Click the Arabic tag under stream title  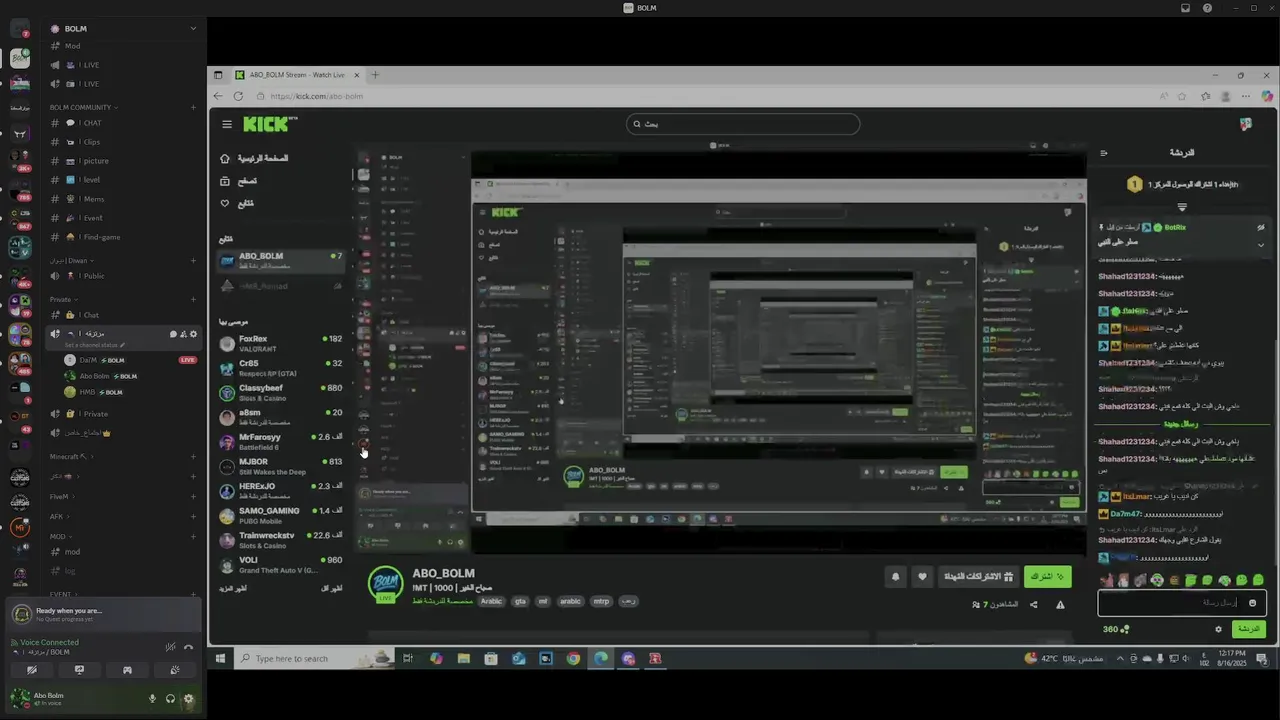click(x=491, y=602)
